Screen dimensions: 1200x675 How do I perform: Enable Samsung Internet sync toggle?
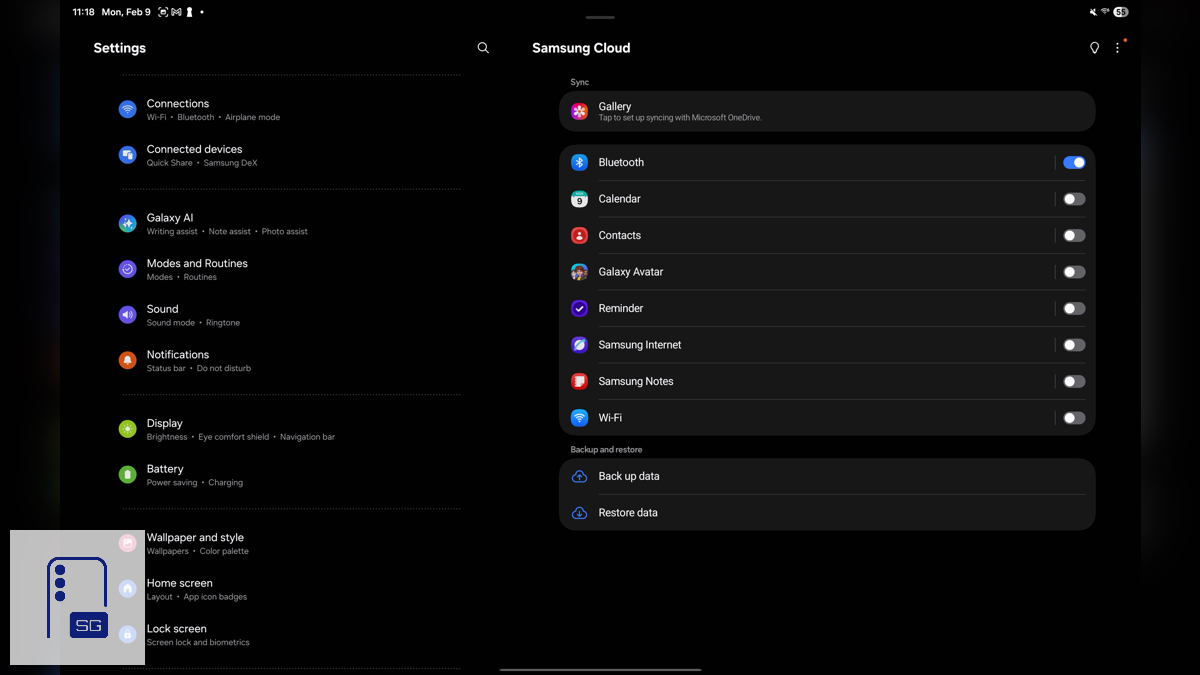coord(1074,345)
